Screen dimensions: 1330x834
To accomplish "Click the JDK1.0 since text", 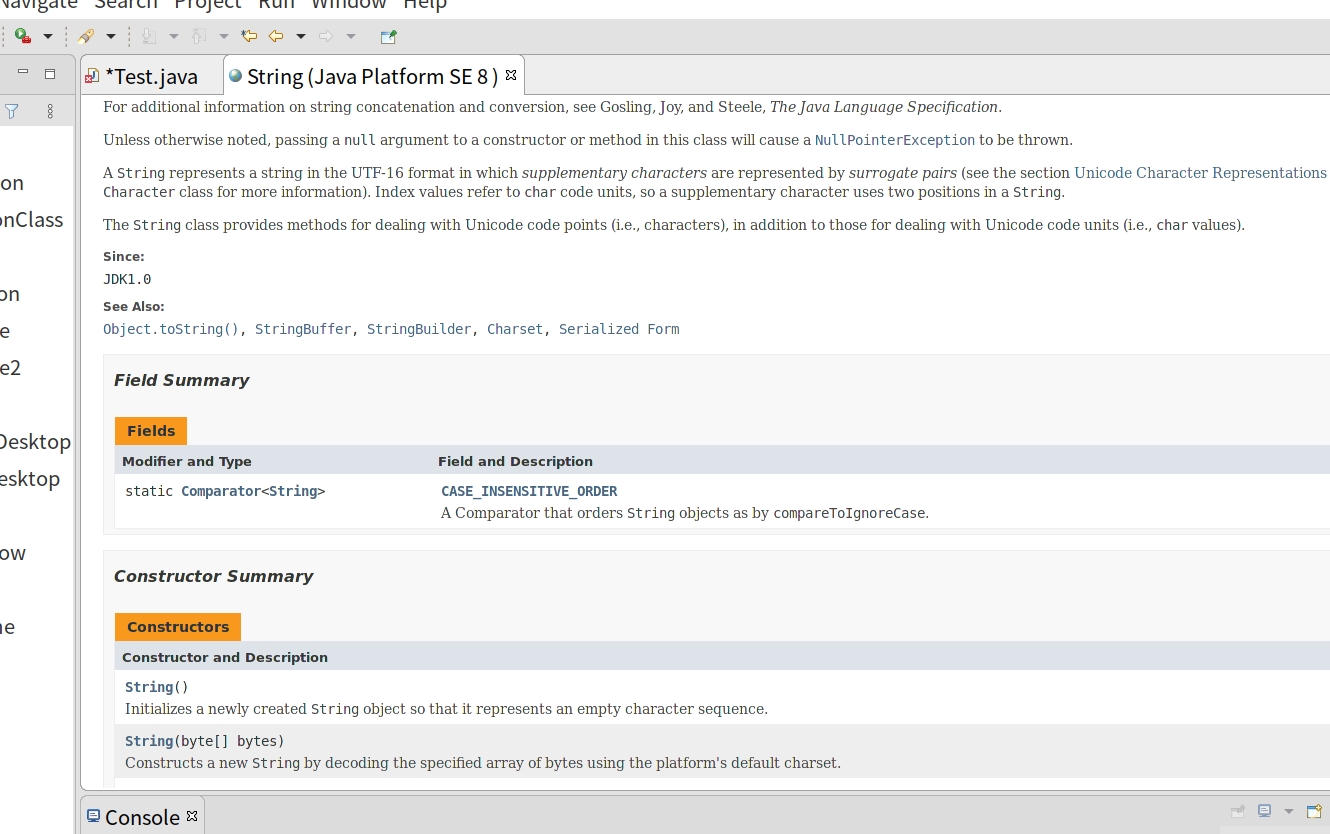I will coord(127,279).
